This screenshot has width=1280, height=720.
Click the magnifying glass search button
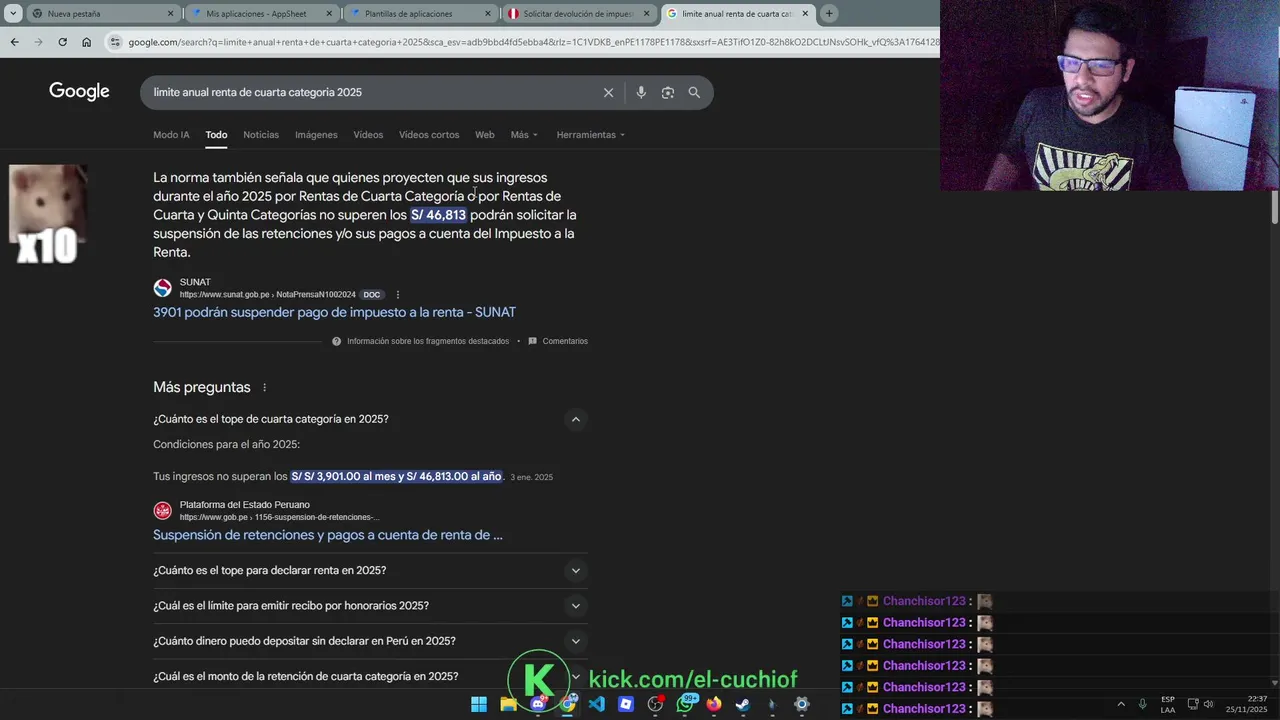[694, 92]
